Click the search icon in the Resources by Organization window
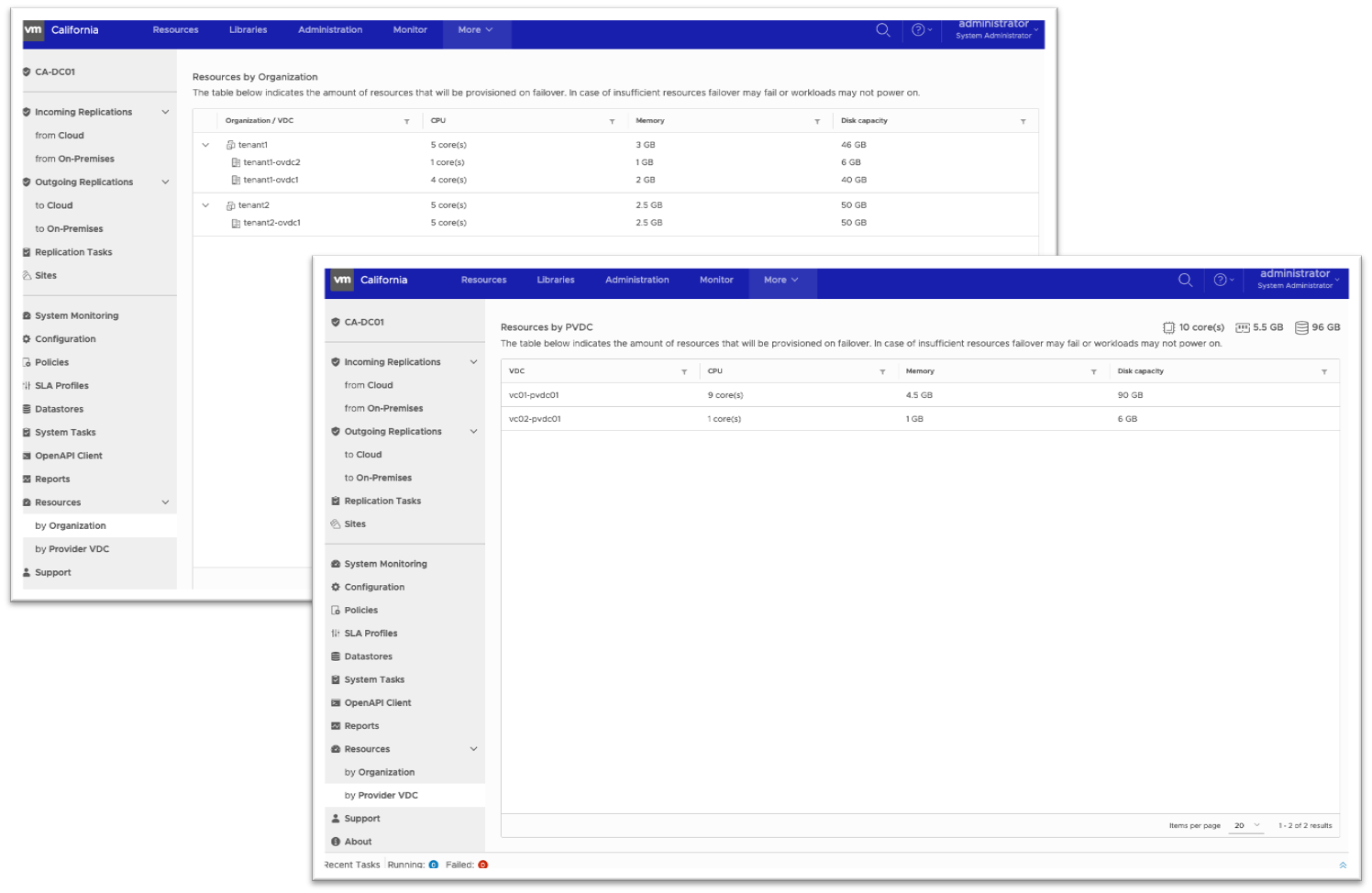Viewport: 1372px width, 893px height. (x=883, y=29)
